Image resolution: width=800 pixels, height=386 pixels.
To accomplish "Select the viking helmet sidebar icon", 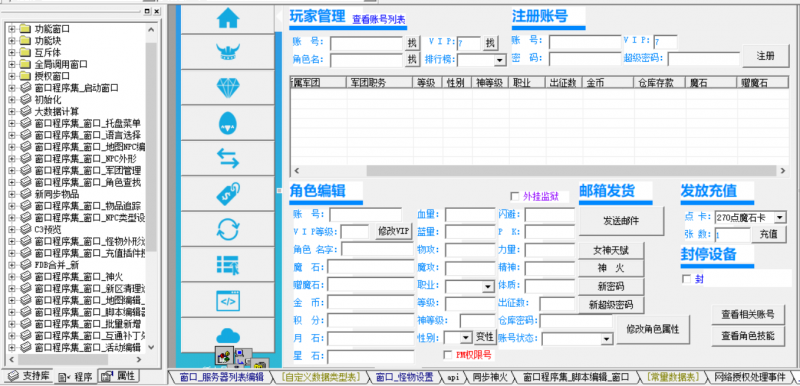I will point(228,52).
